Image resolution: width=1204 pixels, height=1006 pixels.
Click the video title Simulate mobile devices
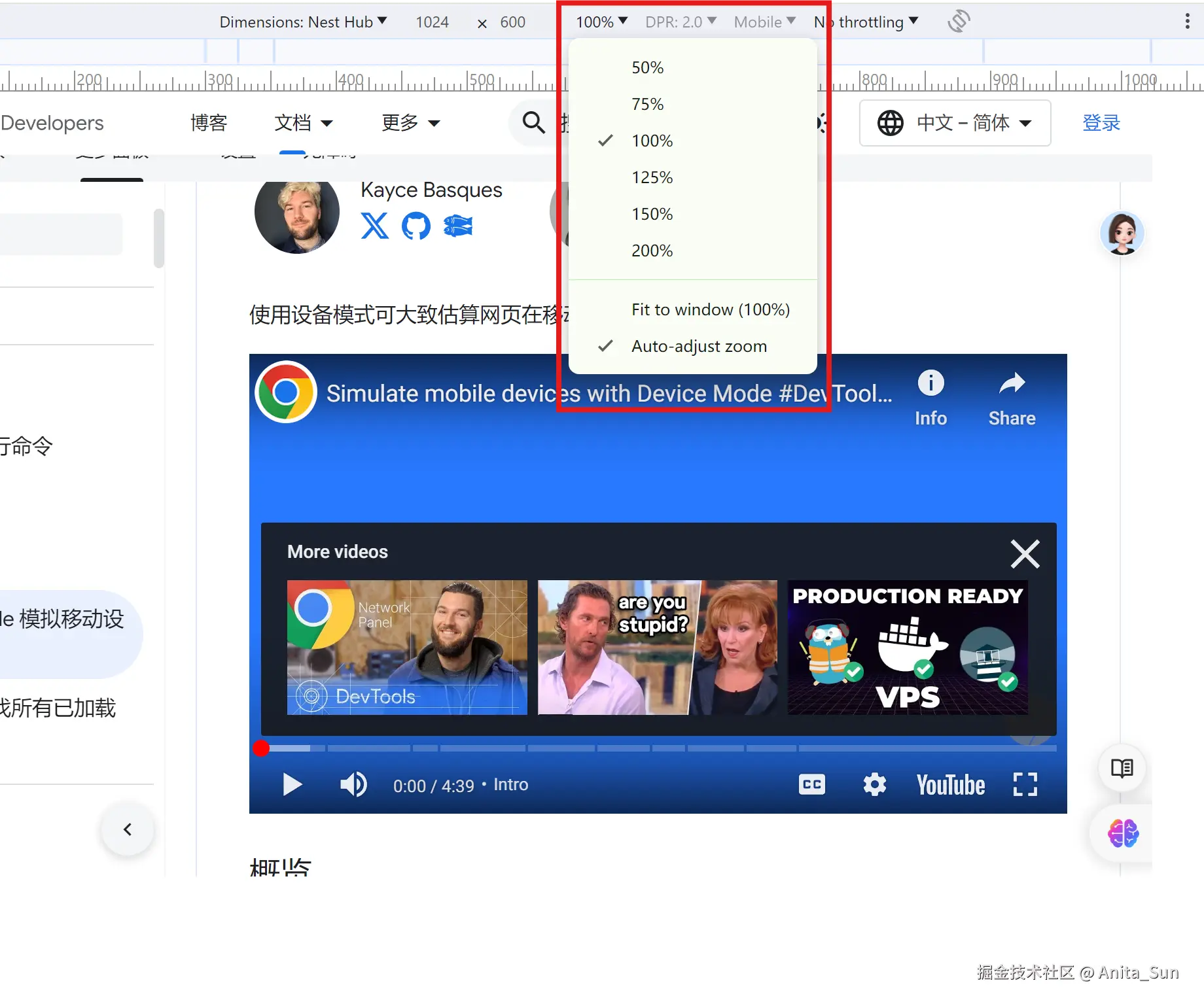[609, 394]
